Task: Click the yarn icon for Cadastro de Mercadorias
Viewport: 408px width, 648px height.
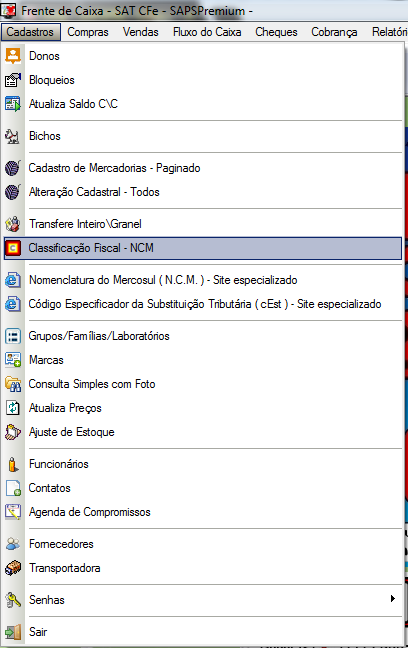Action: click(x=13, y=168)
